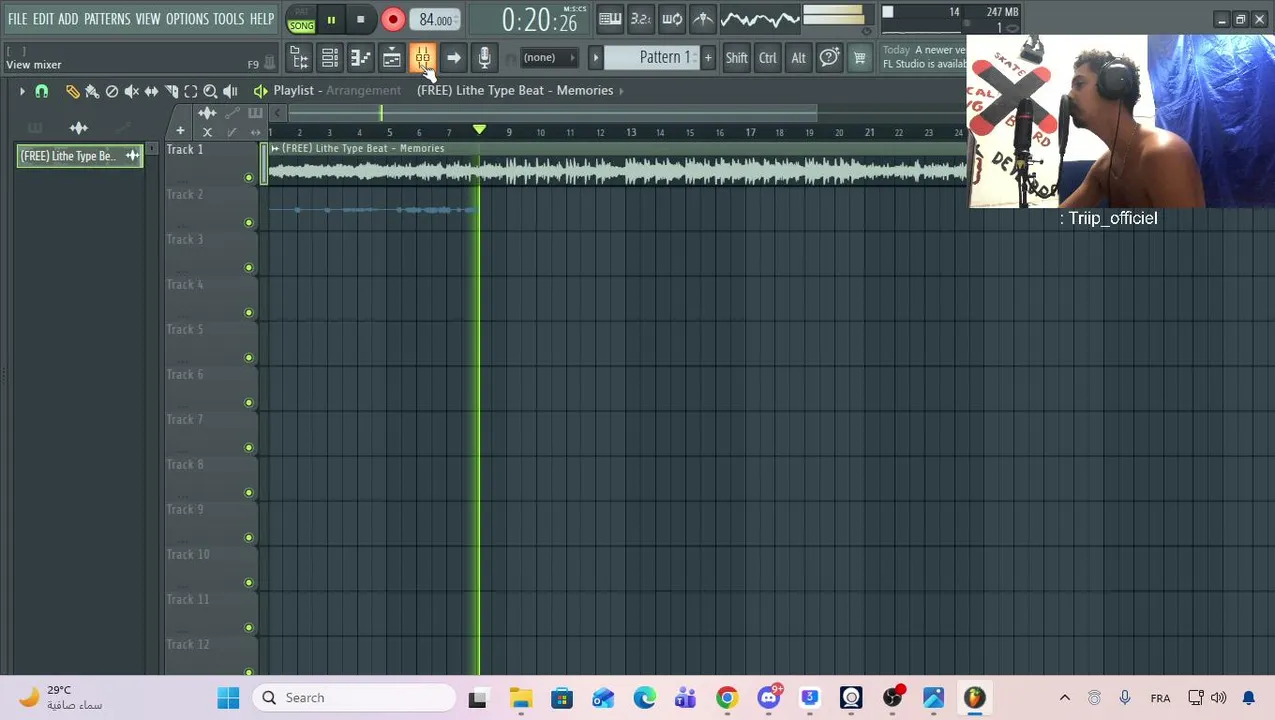Open the browser/plugin picker view icon
This screenshot has width=1275, height=720.
[299, 58]
